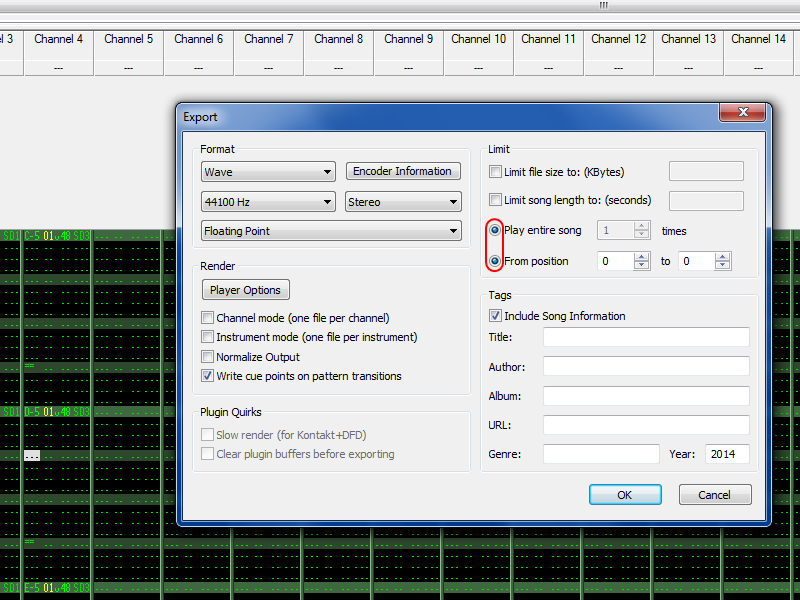This screenshot has height=600, width=800.
Task: Open the Stereo channels dropdown
Action: click(403, 202)
